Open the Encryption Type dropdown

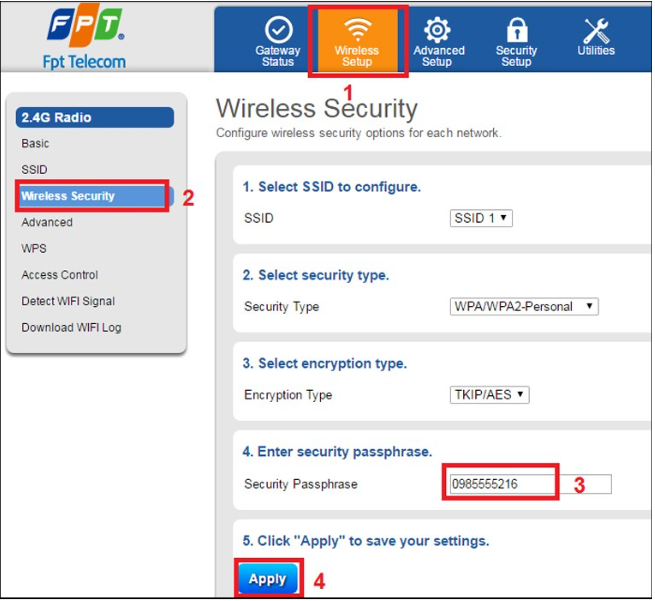point(489,395)
